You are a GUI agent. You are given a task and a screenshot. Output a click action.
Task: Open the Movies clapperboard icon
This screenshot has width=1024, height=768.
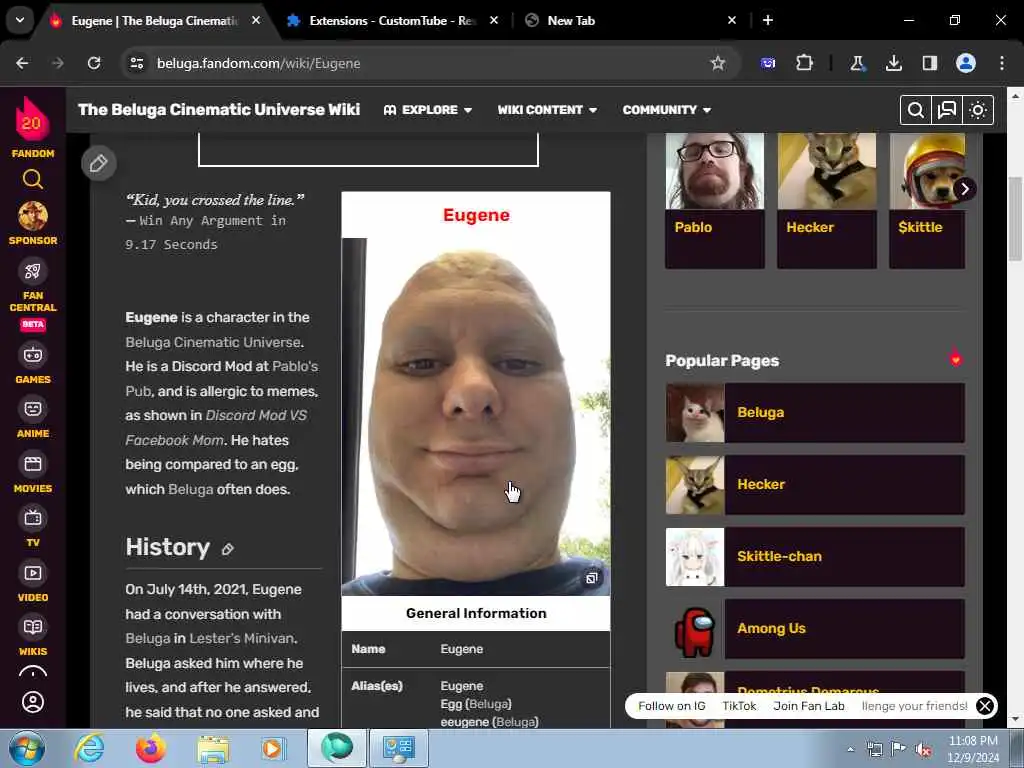tap(33, 464)
